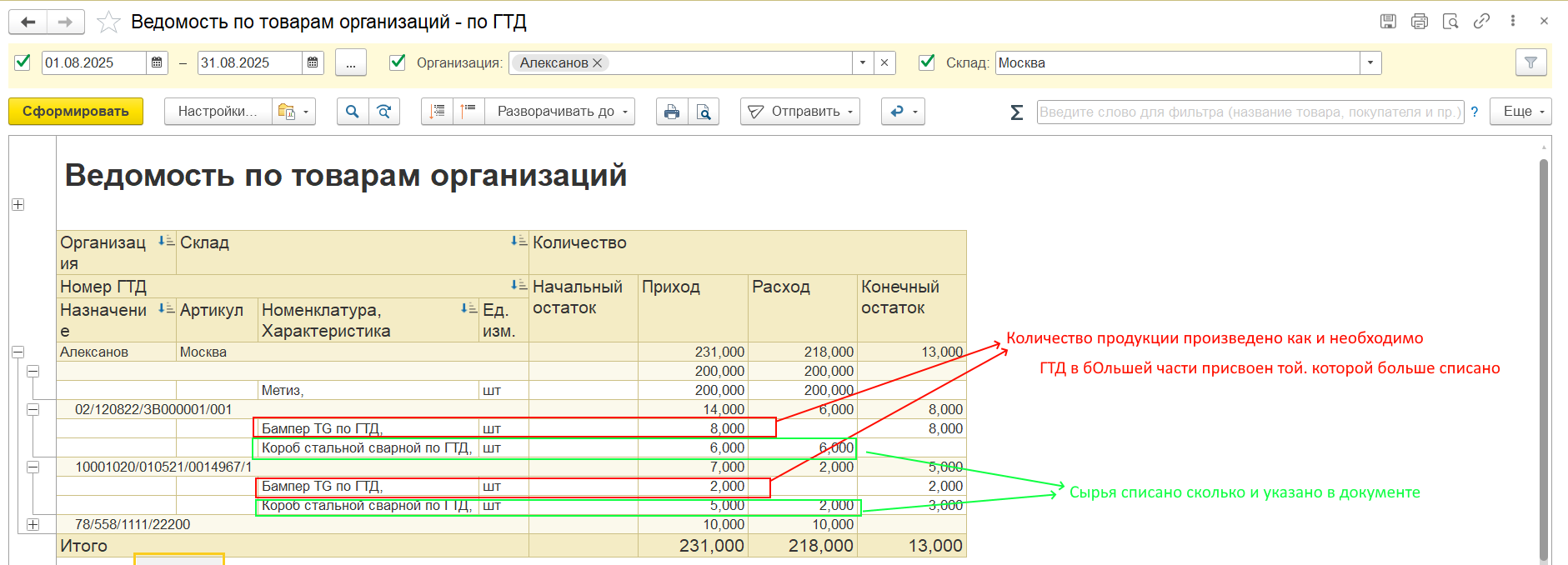The width and height of the screenshot is (1568, 565).
Task: Copy link using the chain link icon
Action: click(x=1481, y=22)
